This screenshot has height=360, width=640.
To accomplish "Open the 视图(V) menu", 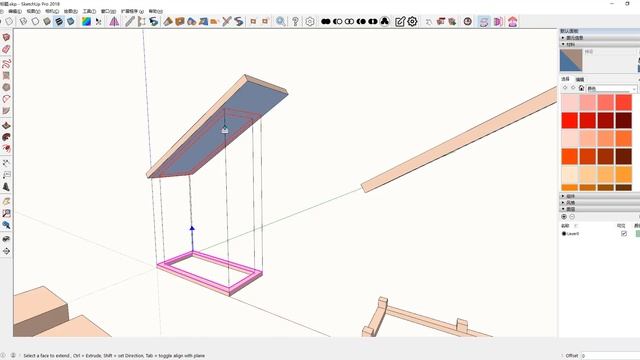I will point(33,11).
